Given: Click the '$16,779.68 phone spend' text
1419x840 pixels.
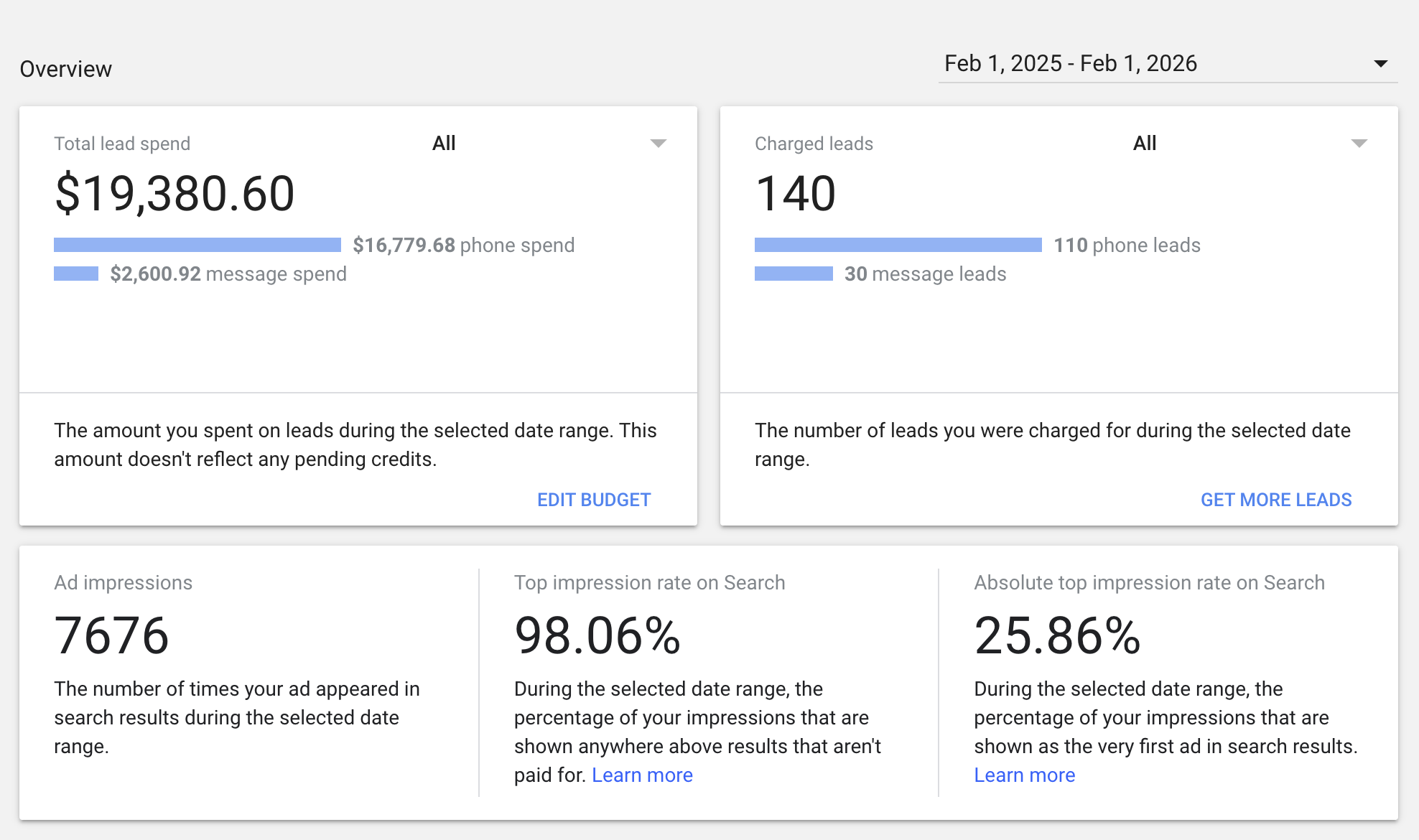Looking at the screenshot, I should coord(464,246).
